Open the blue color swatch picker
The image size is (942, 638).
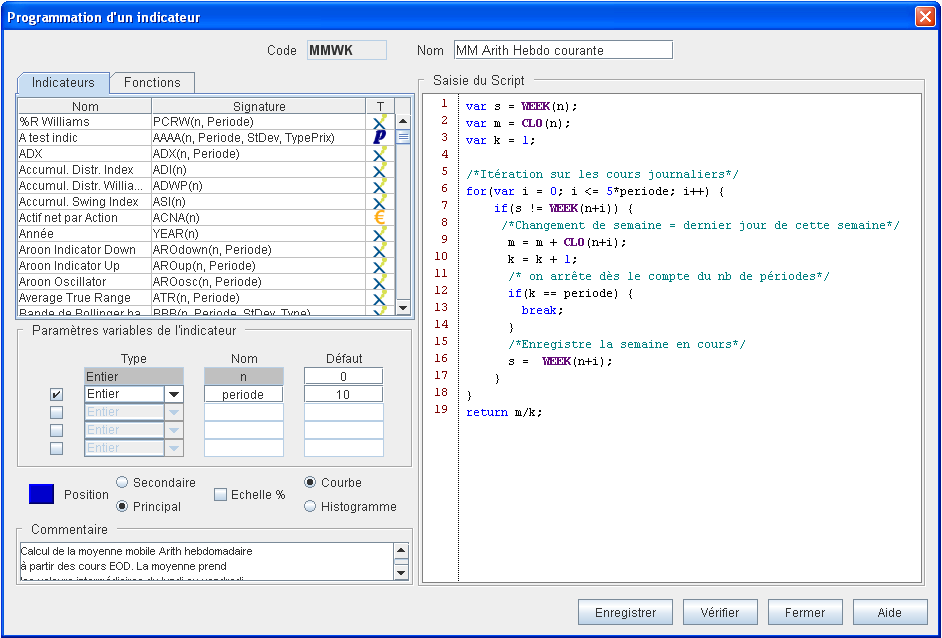coord(41,494)
